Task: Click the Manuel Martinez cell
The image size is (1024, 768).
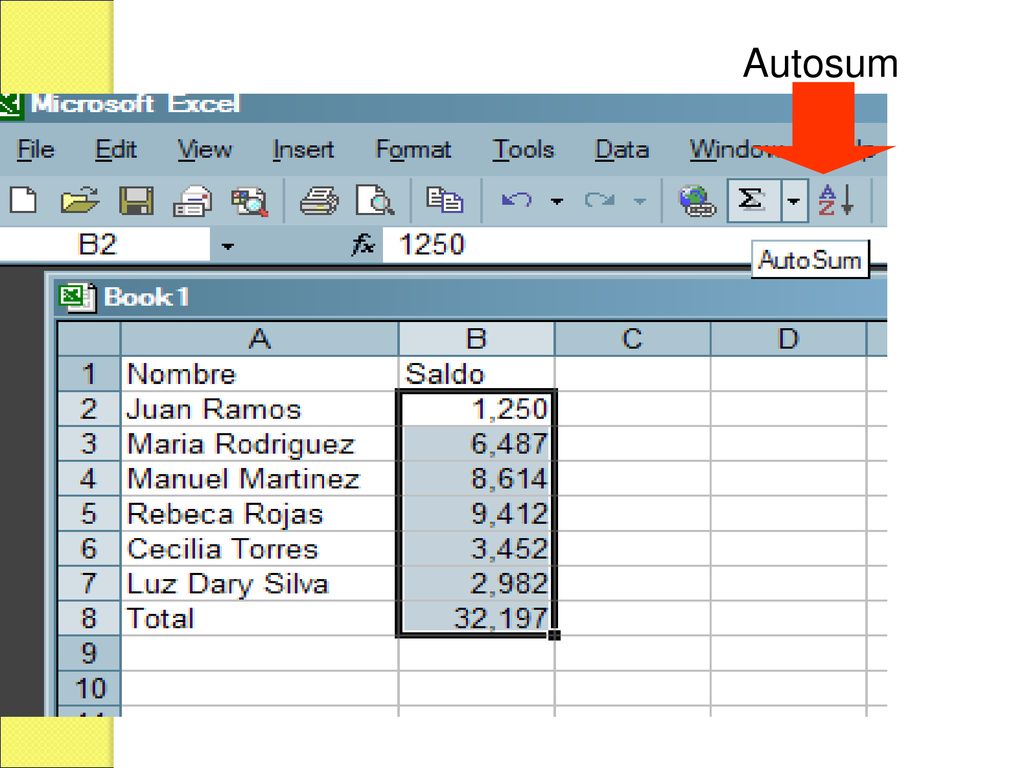Action: [260, 479]
